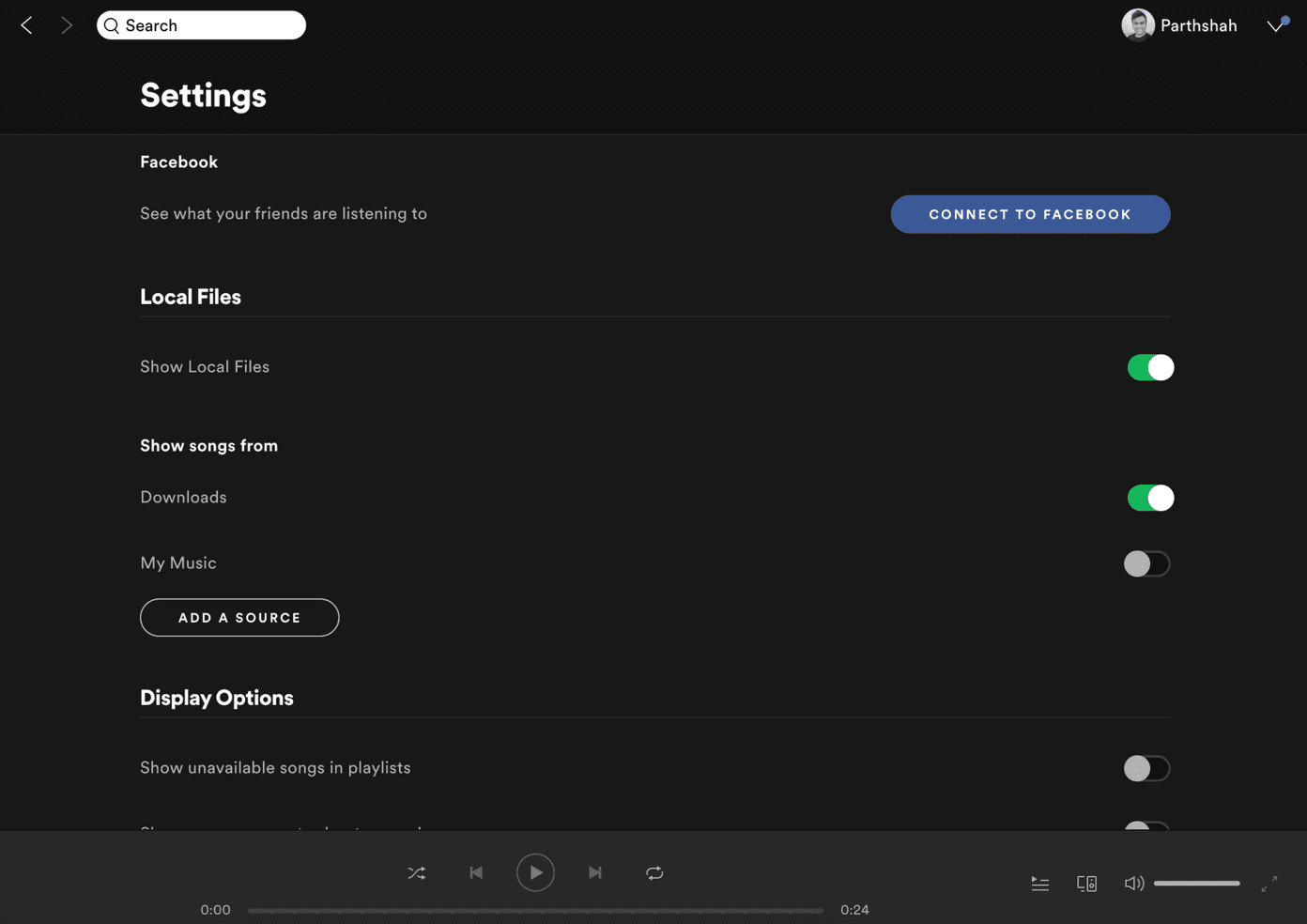Enable Show unavailable songs in playlists
This screenshot has width=1307, height=924.
click(1146, 768)
